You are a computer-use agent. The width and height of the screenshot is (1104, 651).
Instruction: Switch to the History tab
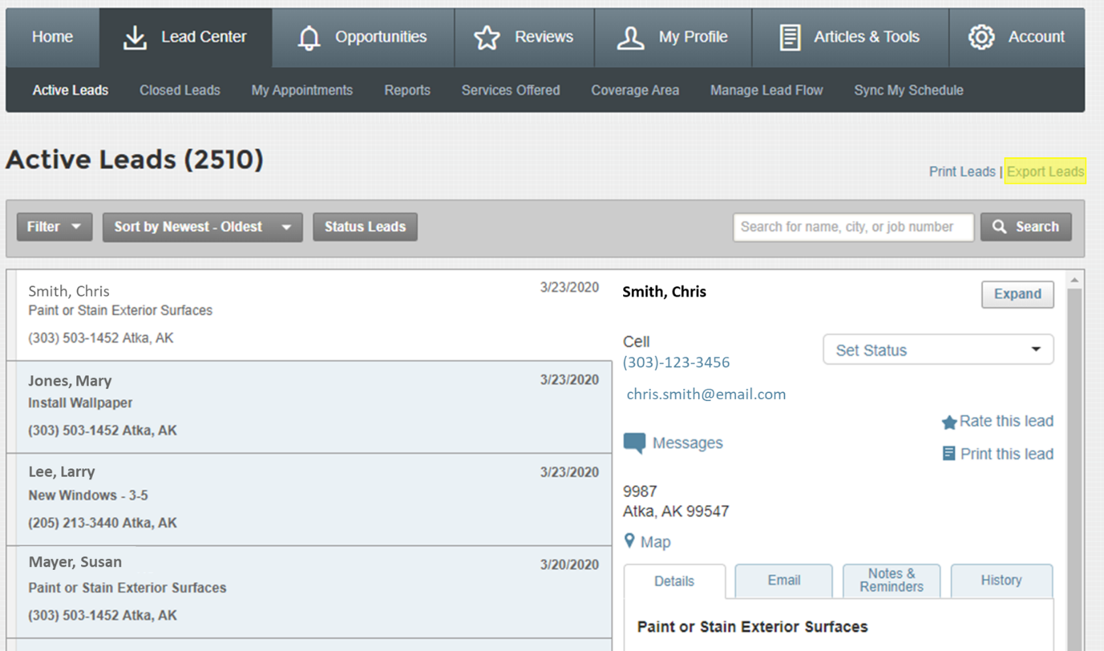coord(1001,581)
